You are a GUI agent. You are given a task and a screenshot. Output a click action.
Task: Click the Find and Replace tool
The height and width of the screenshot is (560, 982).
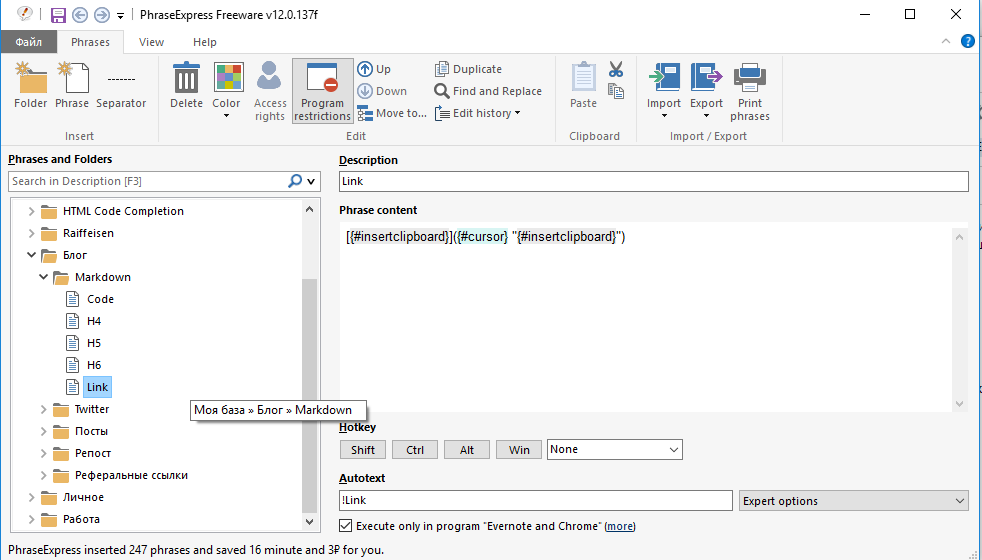[x=488, y=91]
